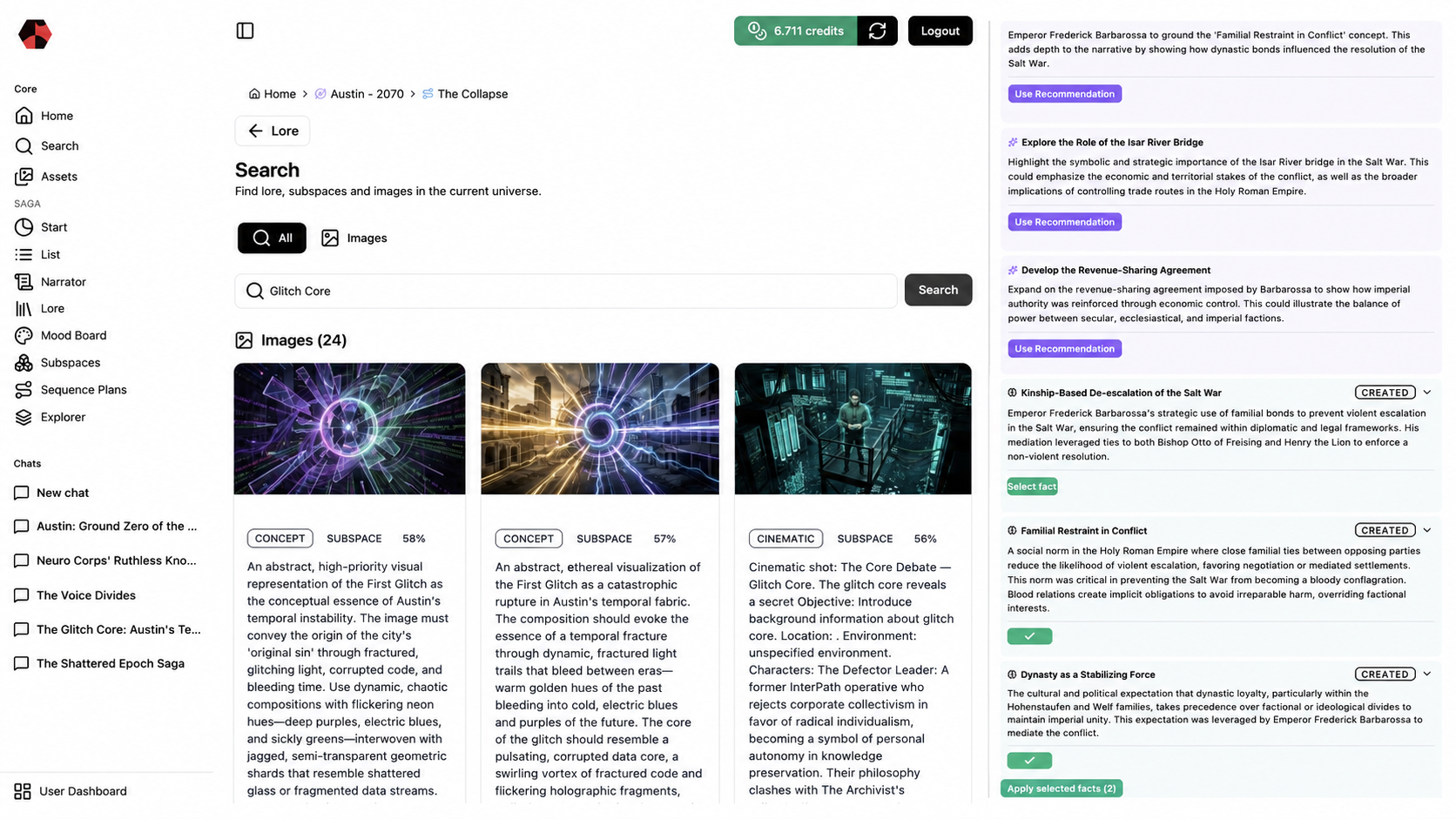
Task: Click the Glitch Core search input
Action: (566, 291)
